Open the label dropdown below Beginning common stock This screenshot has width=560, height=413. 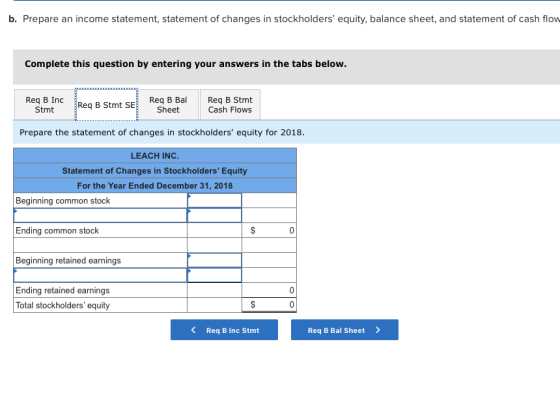(x=100, y=215)
